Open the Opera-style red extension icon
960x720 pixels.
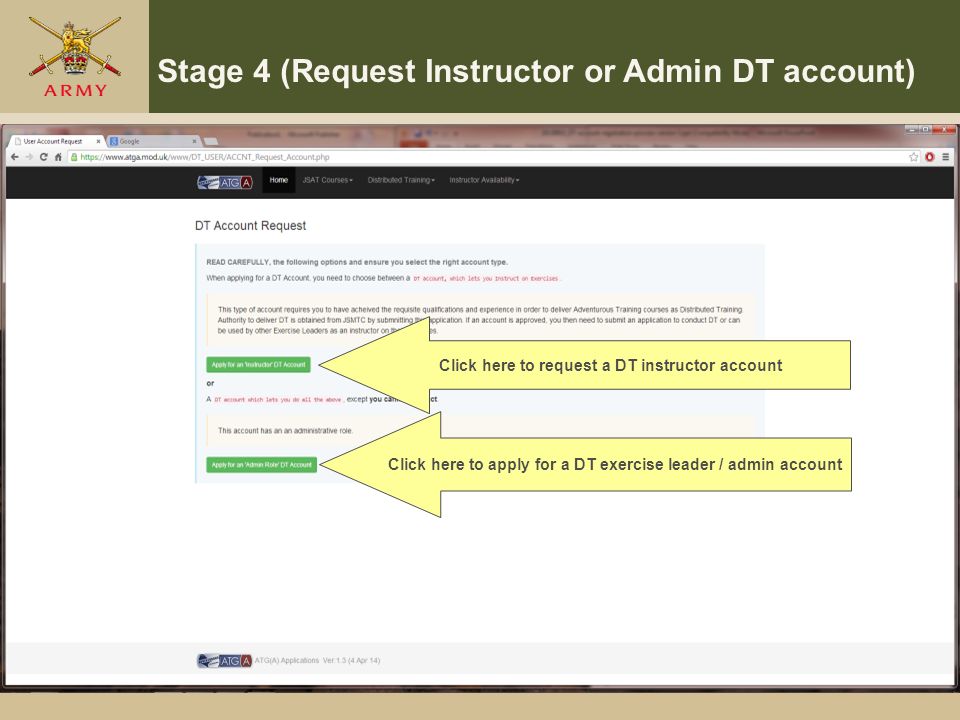[929, 157]
